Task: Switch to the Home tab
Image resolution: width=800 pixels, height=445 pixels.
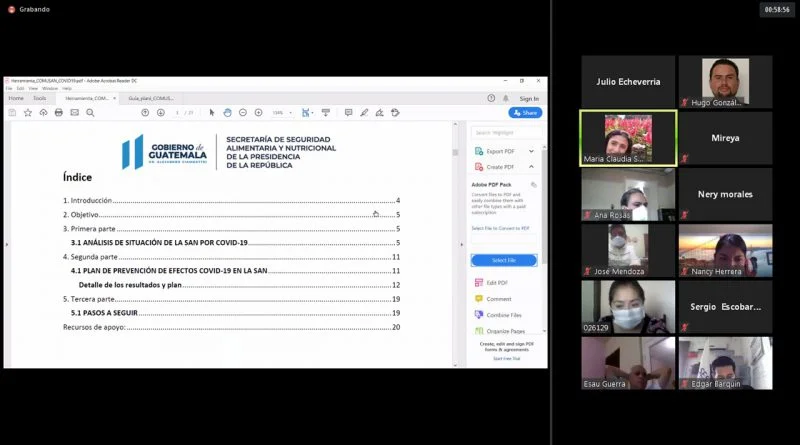Action: (16, 98)
